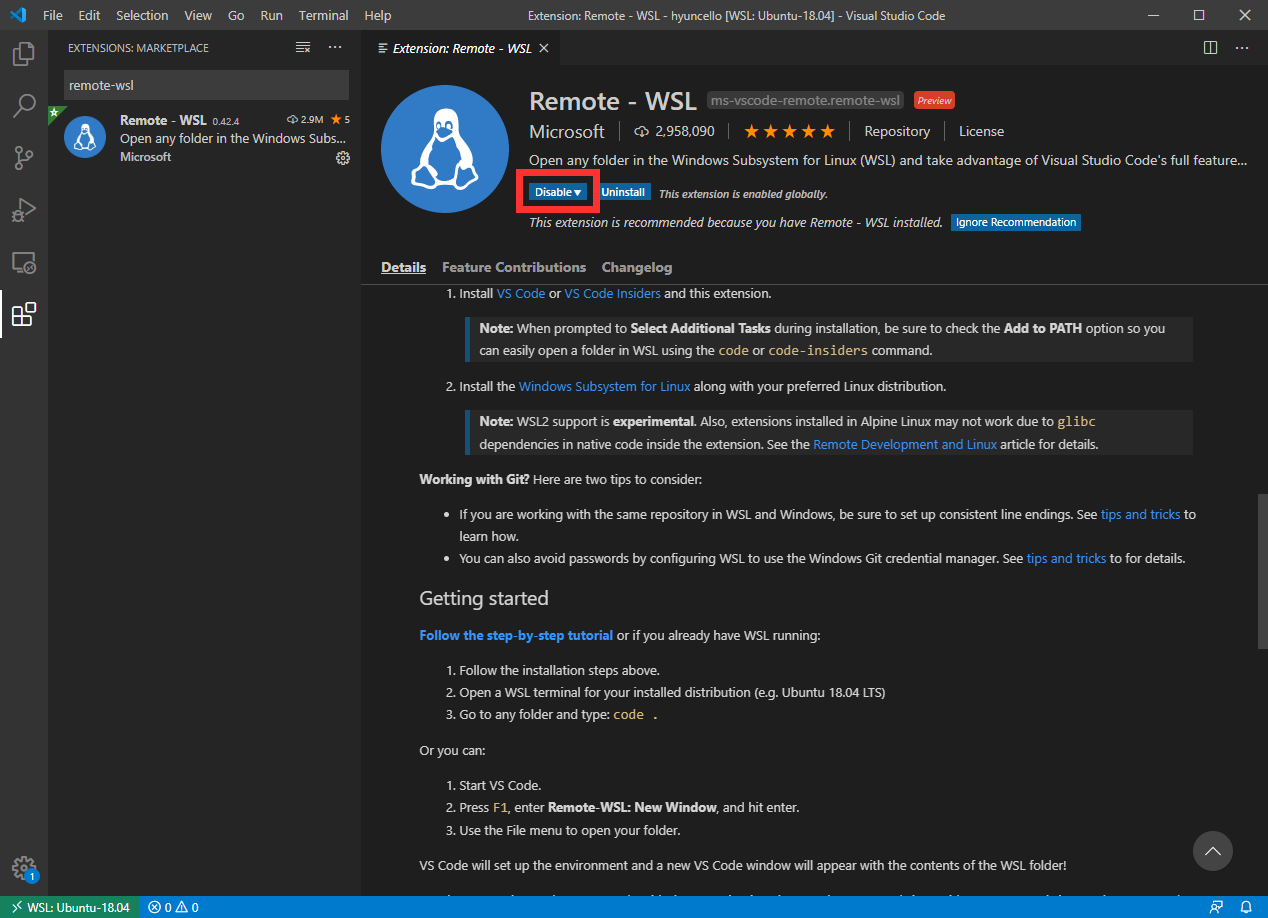Viewport: 1268px width, 918px height.
Task: Open the Follow the step-by-step tutorial link
Action: point(516,635)
